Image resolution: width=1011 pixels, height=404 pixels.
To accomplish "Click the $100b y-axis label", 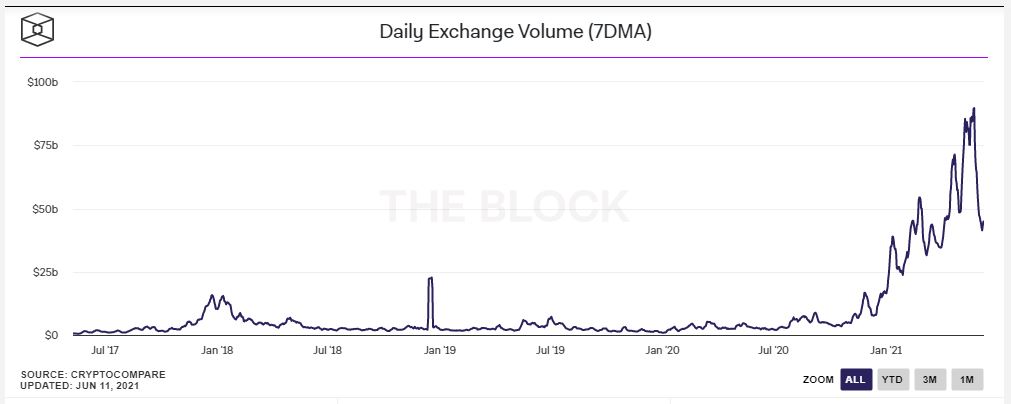I will click(43, 81).
